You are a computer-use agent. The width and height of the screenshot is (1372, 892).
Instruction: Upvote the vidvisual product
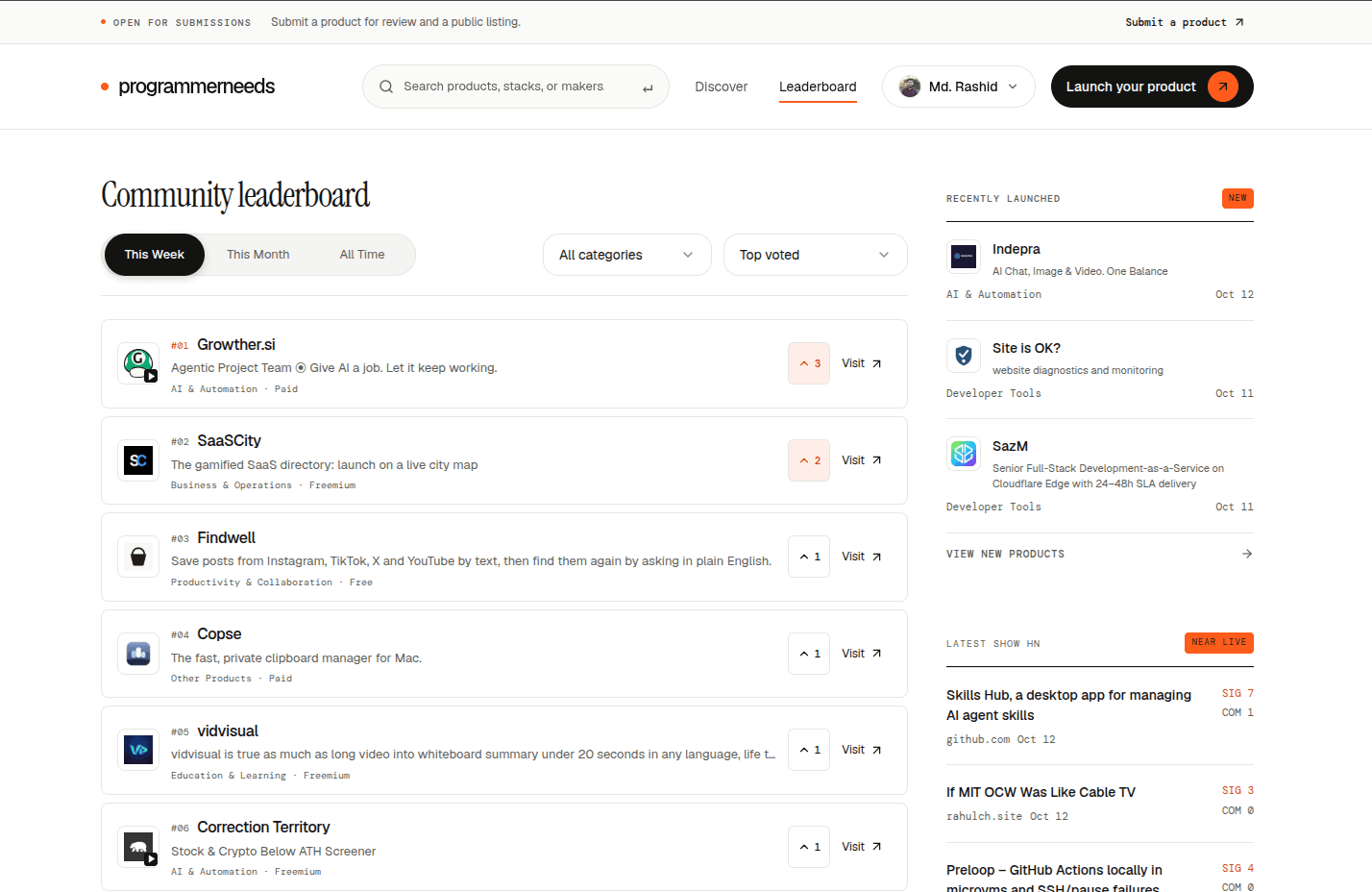(809, 750)
